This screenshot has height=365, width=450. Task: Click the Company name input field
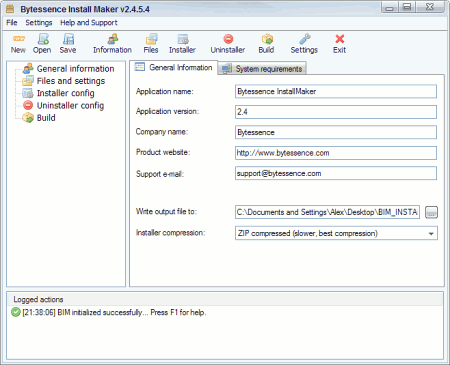point(336,132)
